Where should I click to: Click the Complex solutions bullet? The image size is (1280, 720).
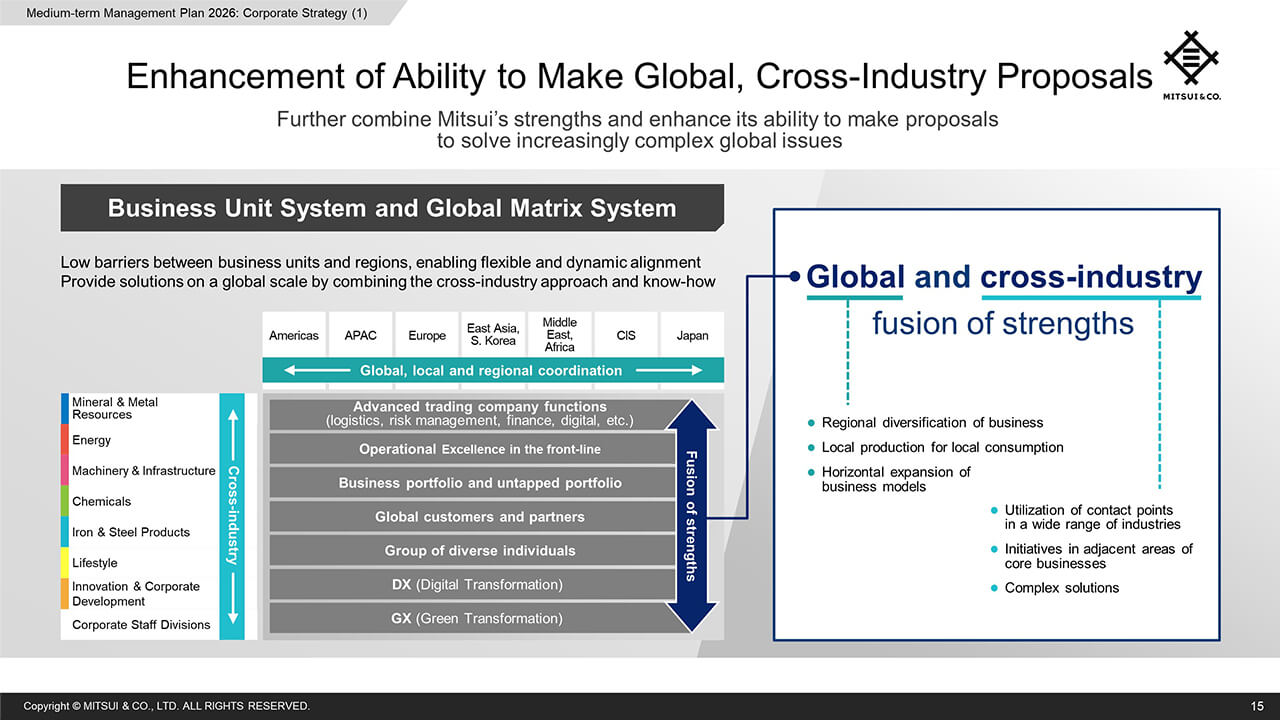point(1061,588)
